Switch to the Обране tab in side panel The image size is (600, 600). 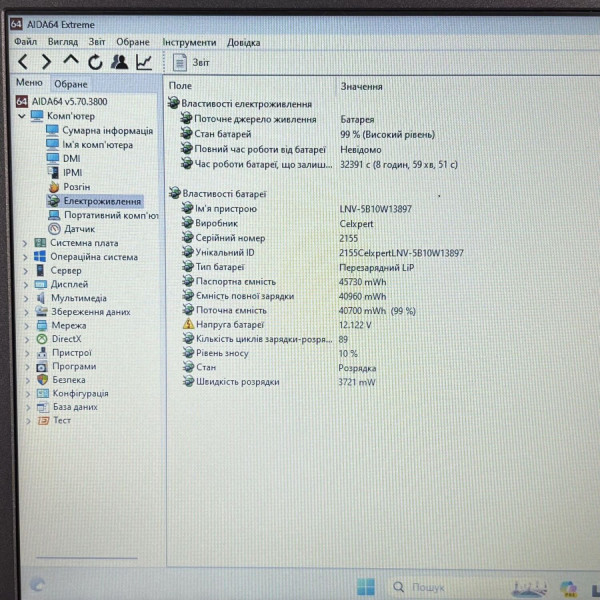(x=71, y=84)
